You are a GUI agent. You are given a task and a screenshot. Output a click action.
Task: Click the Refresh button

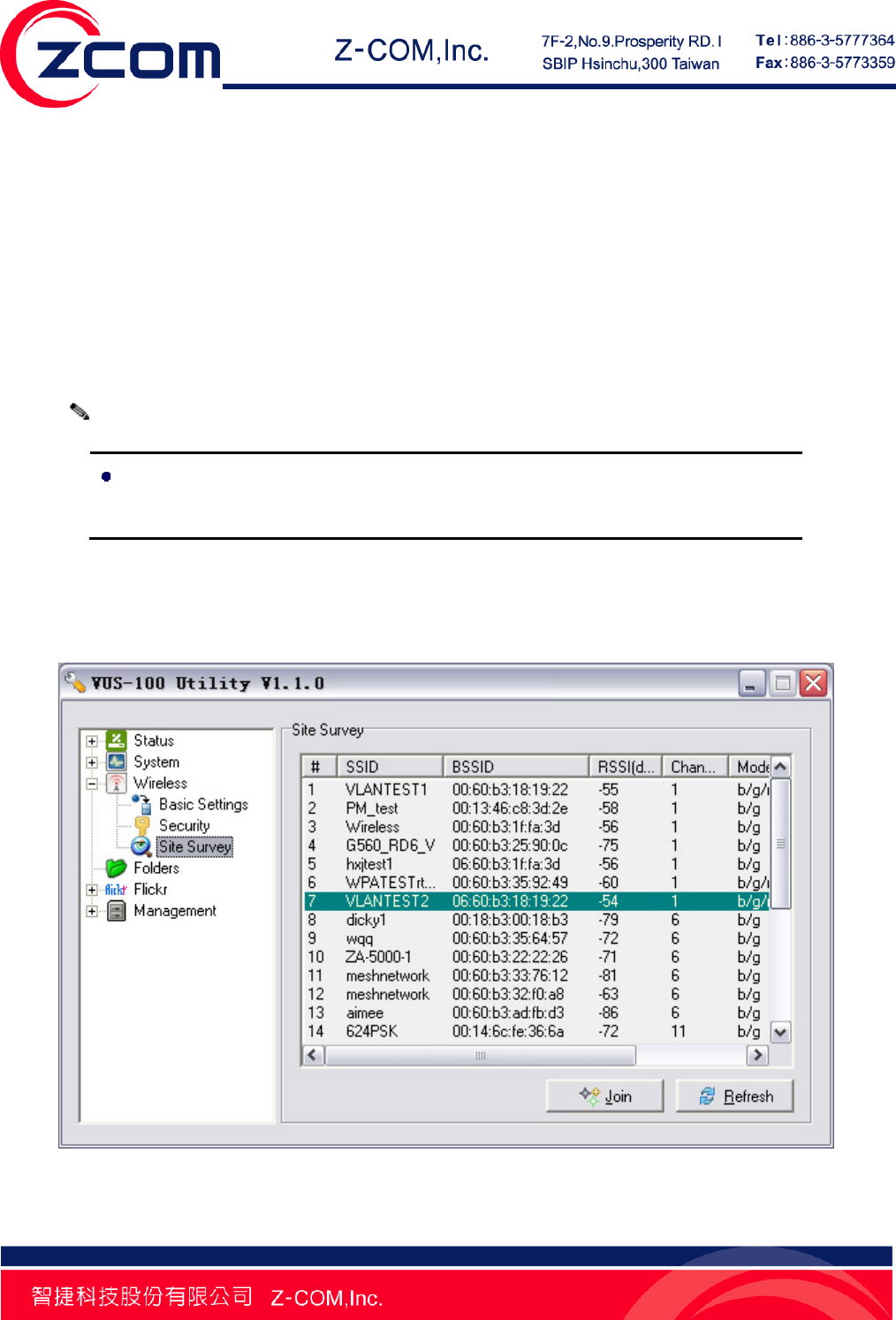(734, 1096)
